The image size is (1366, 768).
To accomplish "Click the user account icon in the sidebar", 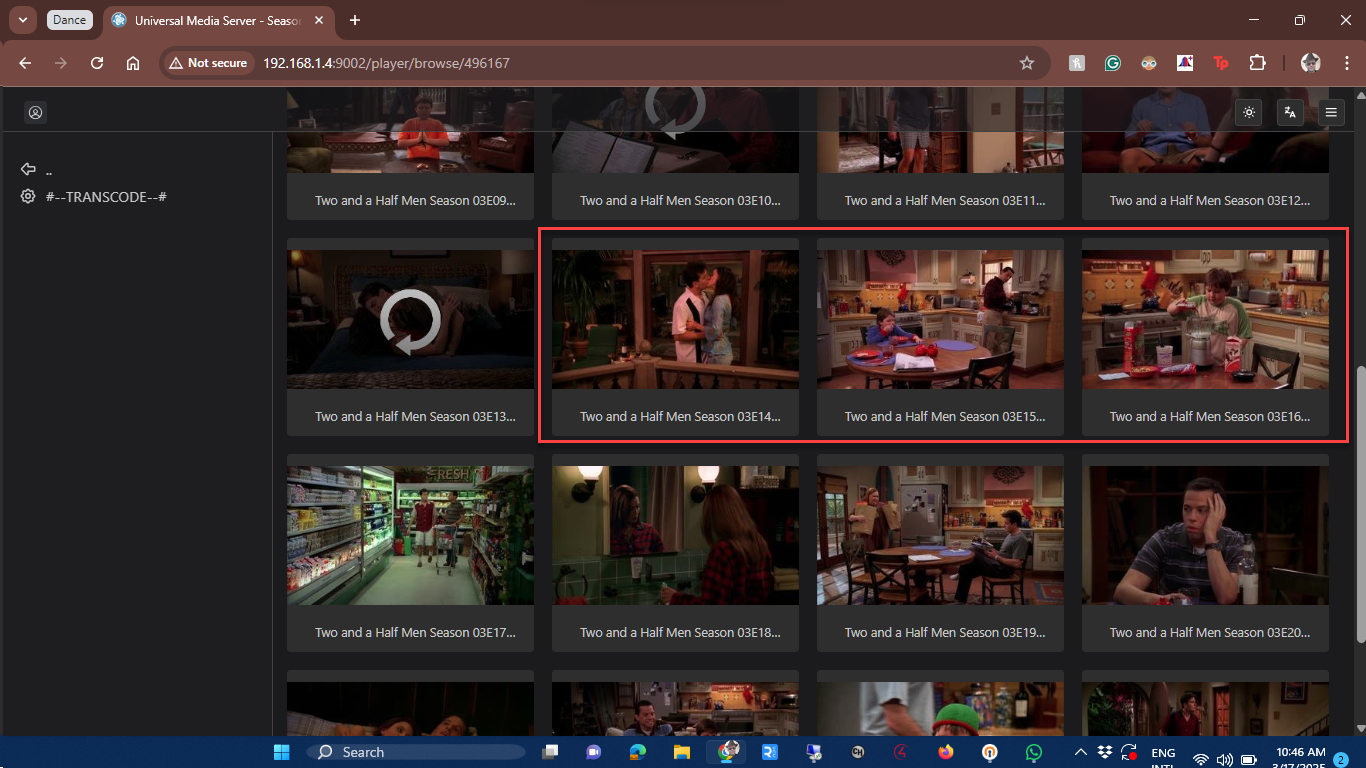I will tap(35, 113).
